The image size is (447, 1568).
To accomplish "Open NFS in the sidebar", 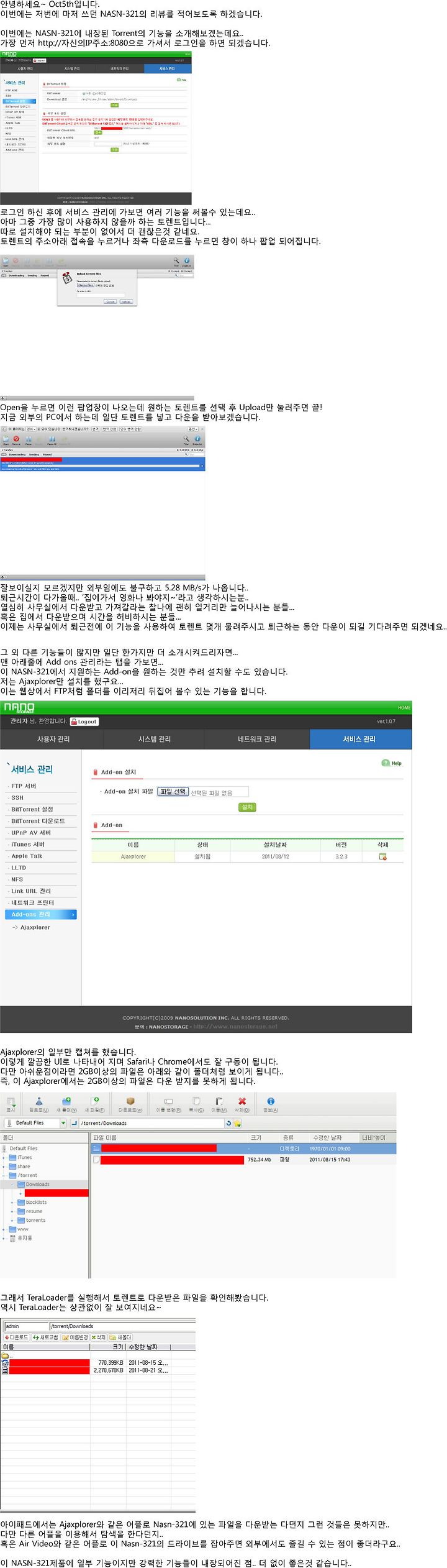I will pos(17,879).
